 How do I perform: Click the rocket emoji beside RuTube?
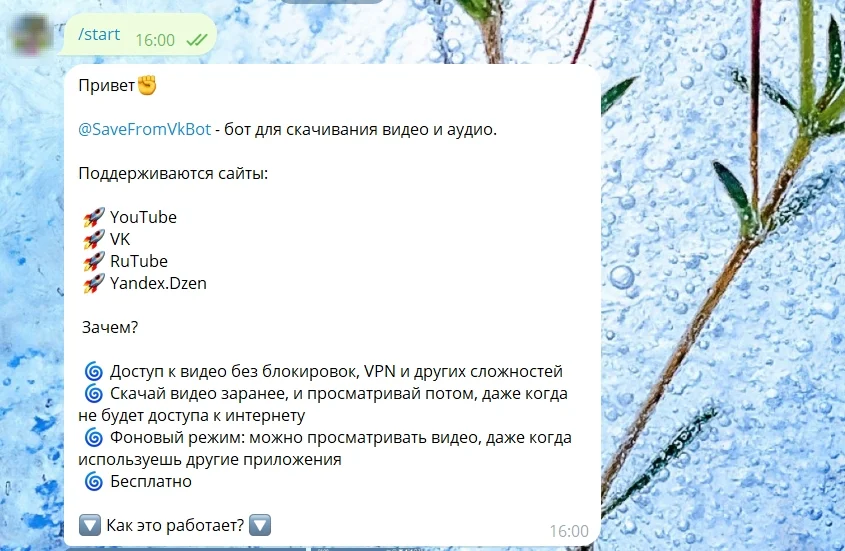pos(94,261)
